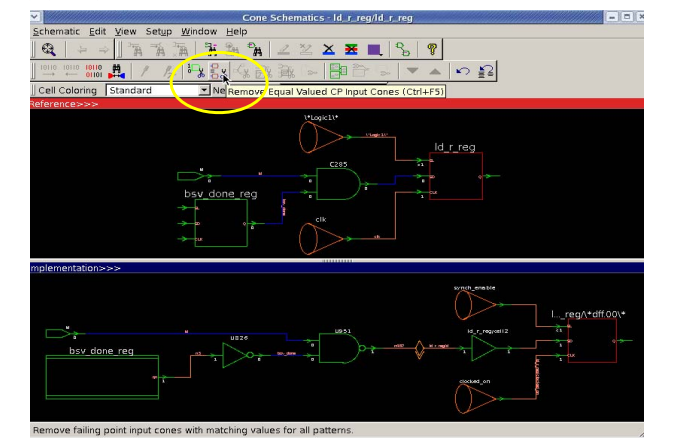Select the dff.00 register block in Implementation
The height and width of the screenshot is (448, 674).
pyautogui.click(x=592, y=341)
